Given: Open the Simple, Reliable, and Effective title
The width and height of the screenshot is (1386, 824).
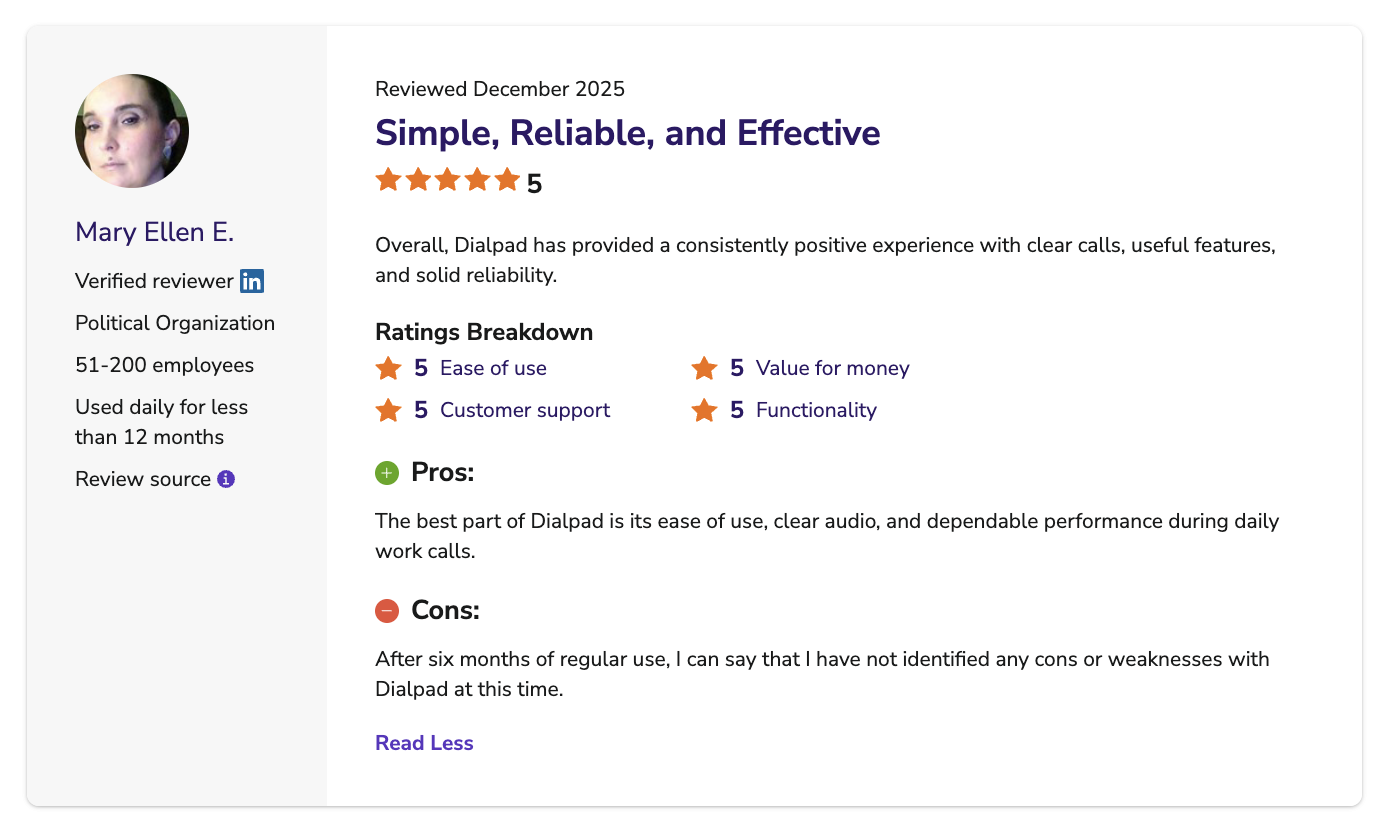Looking at the screenshot, I should coord(628,133).
